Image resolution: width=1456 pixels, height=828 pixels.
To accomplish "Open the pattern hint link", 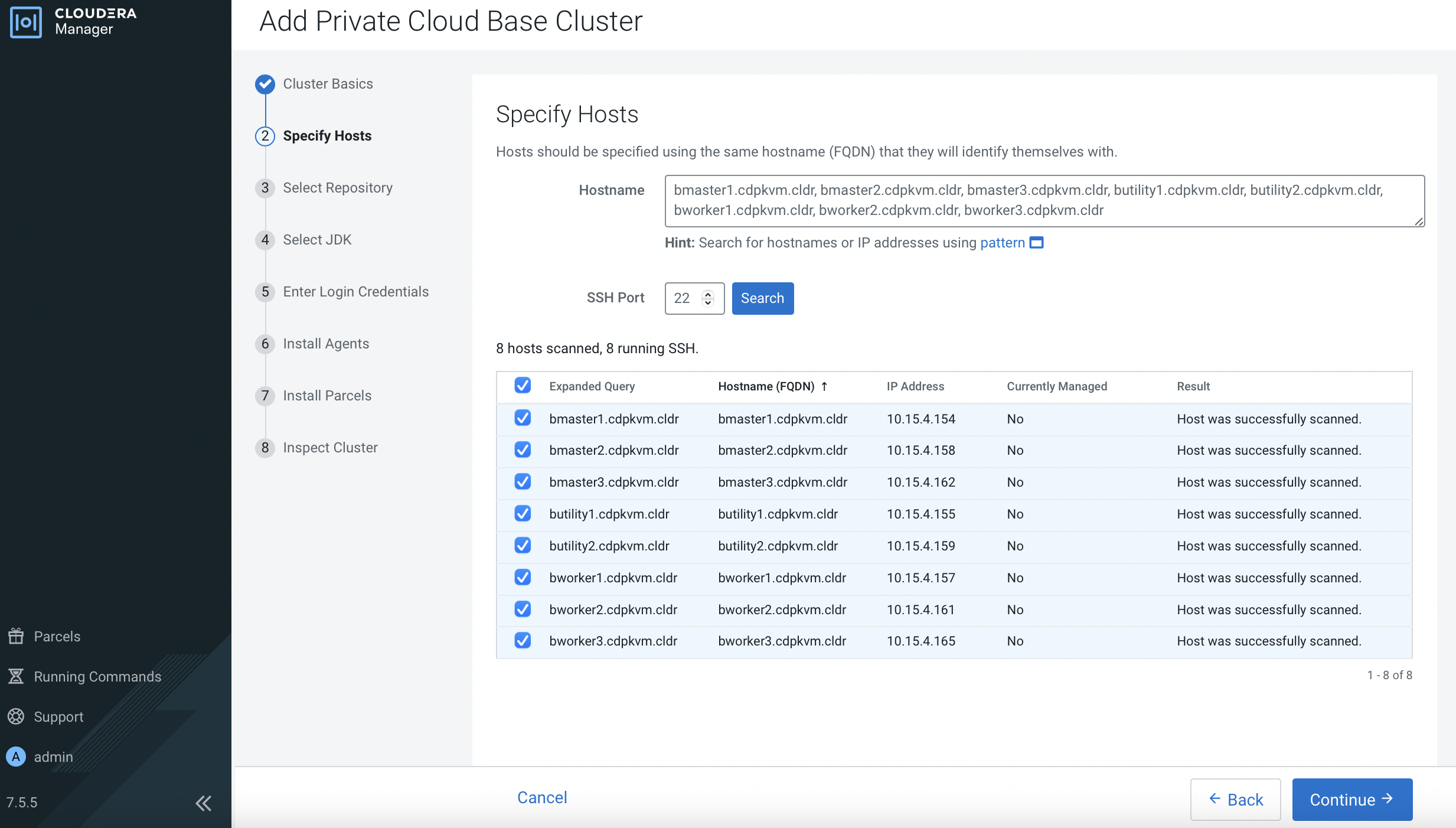I will 1002,243.
